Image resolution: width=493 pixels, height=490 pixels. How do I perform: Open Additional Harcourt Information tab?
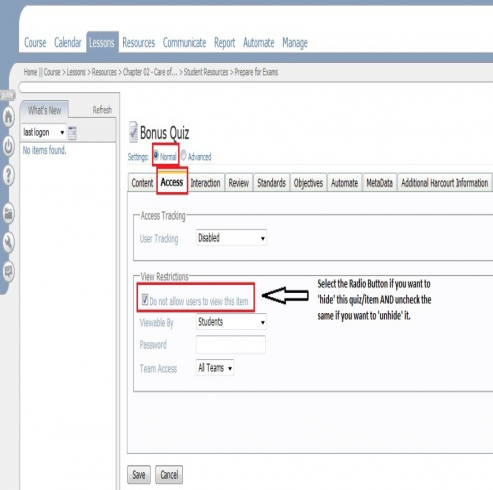[x=445, y=183]
